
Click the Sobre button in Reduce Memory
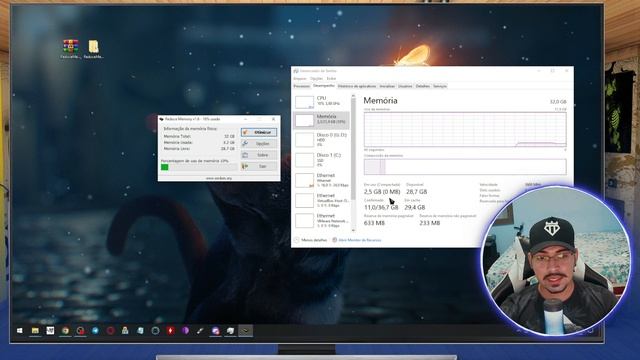tap(259, 155)
